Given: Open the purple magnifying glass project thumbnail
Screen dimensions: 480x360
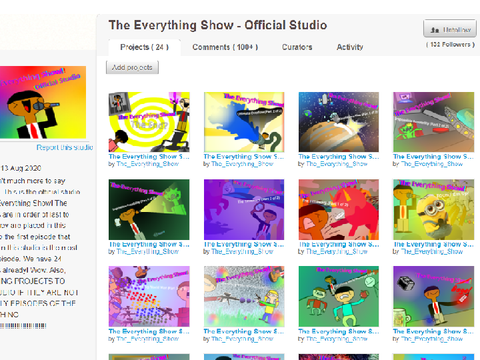Looking at the screenshot, I should (244, 209).
